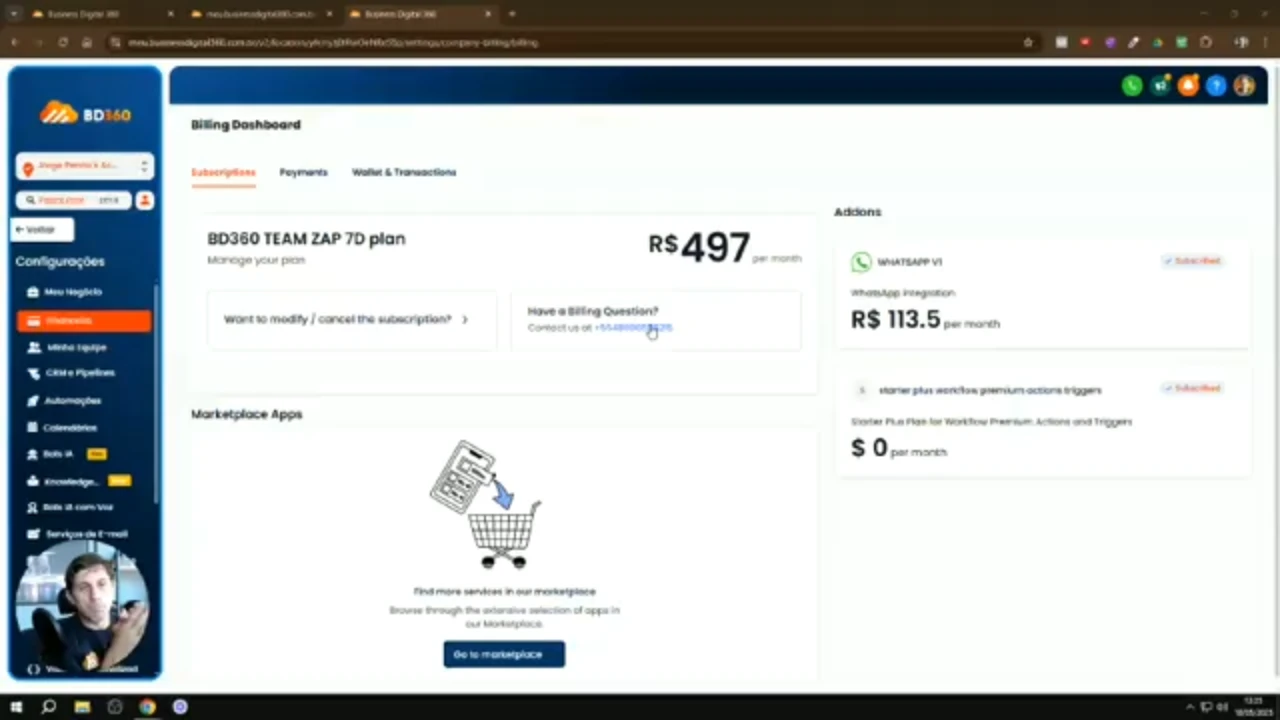Click the Meu Negócio briefcase icon

point(34,292)
